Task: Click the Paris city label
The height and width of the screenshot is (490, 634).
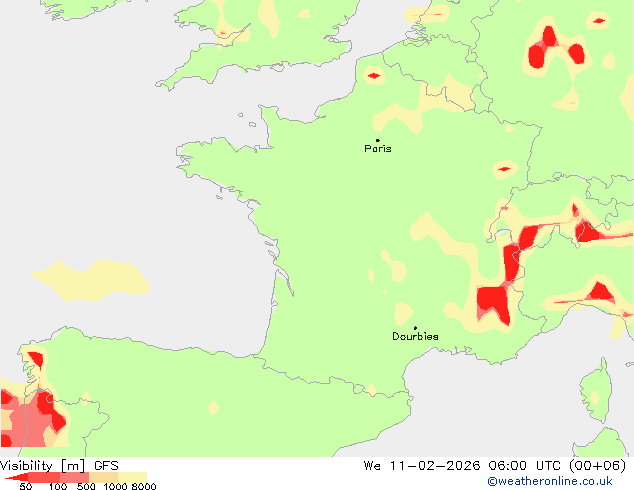Action: (x=378, y=149)
